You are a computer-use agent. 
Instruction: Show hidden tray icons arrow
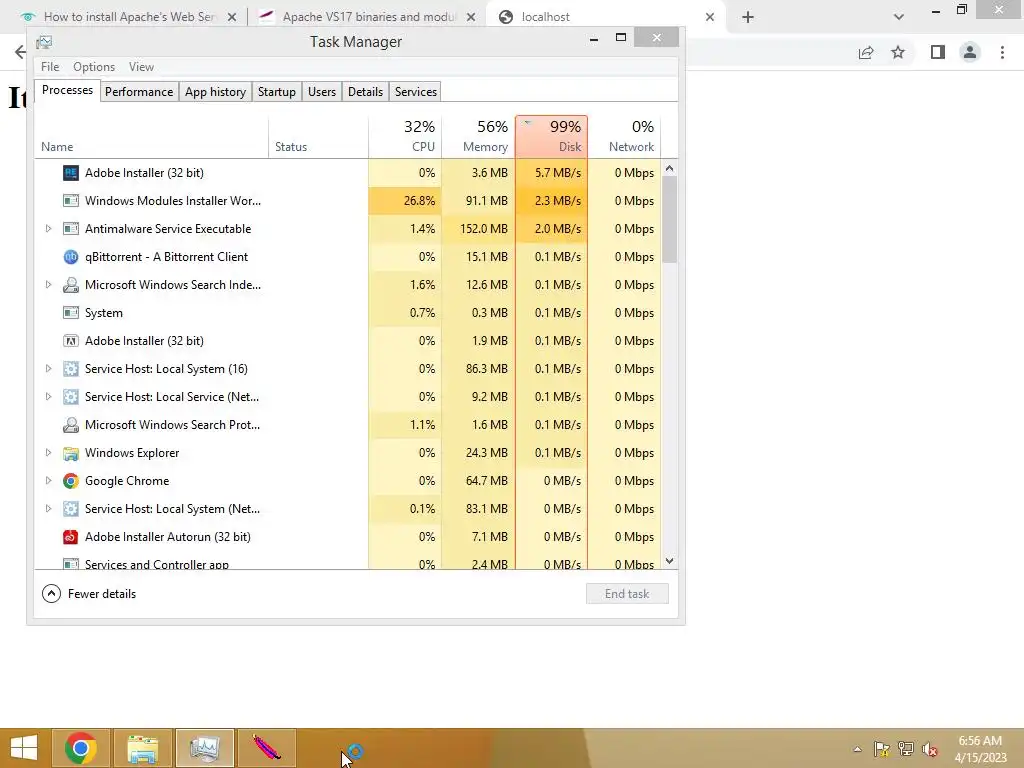pos(857,749)
